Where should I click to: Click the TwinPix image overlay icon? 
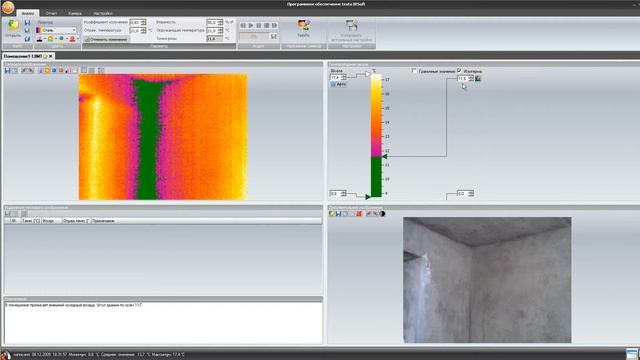click(303, 26)
